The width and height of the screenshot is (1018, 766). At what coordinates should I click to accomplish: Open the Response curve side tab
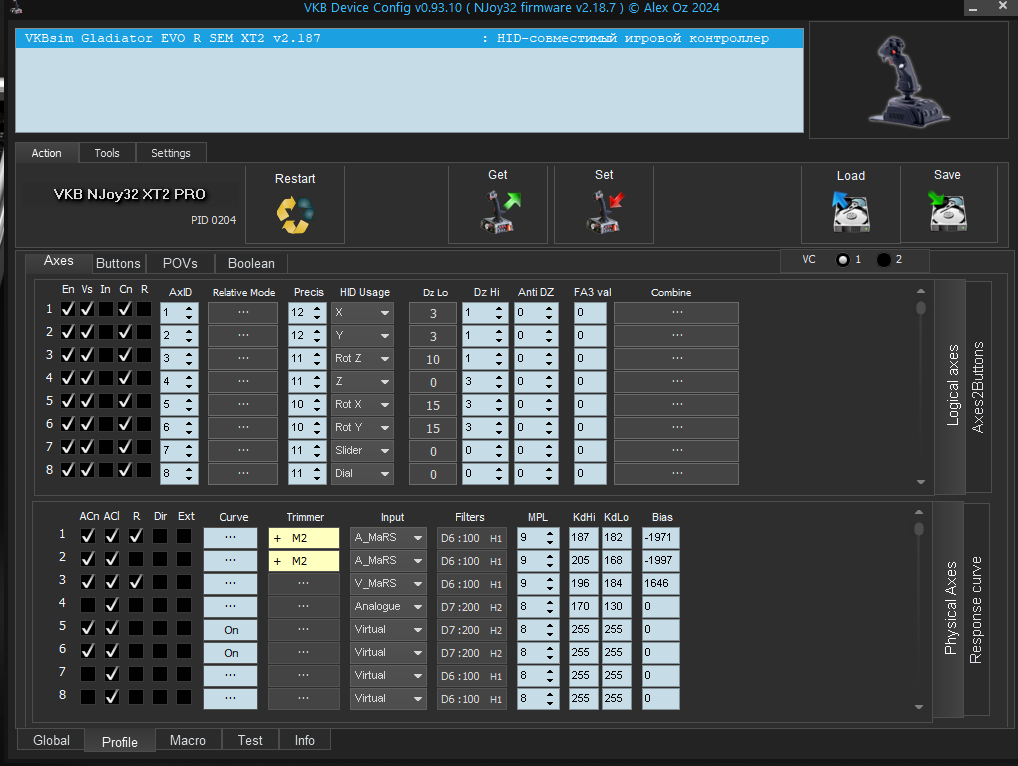tap(976, 610)
